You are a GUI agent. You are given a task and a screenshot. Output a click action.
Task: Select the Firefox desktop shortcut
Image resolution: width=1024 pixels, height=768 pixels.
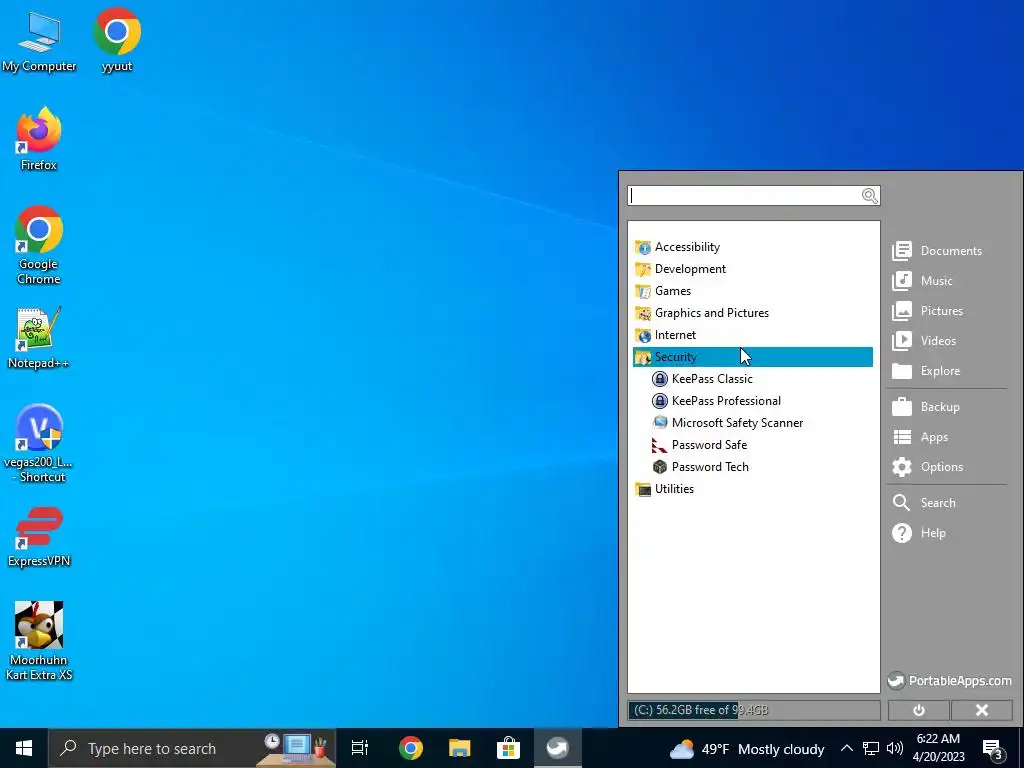pyautogui.click(x=39, y=139)
